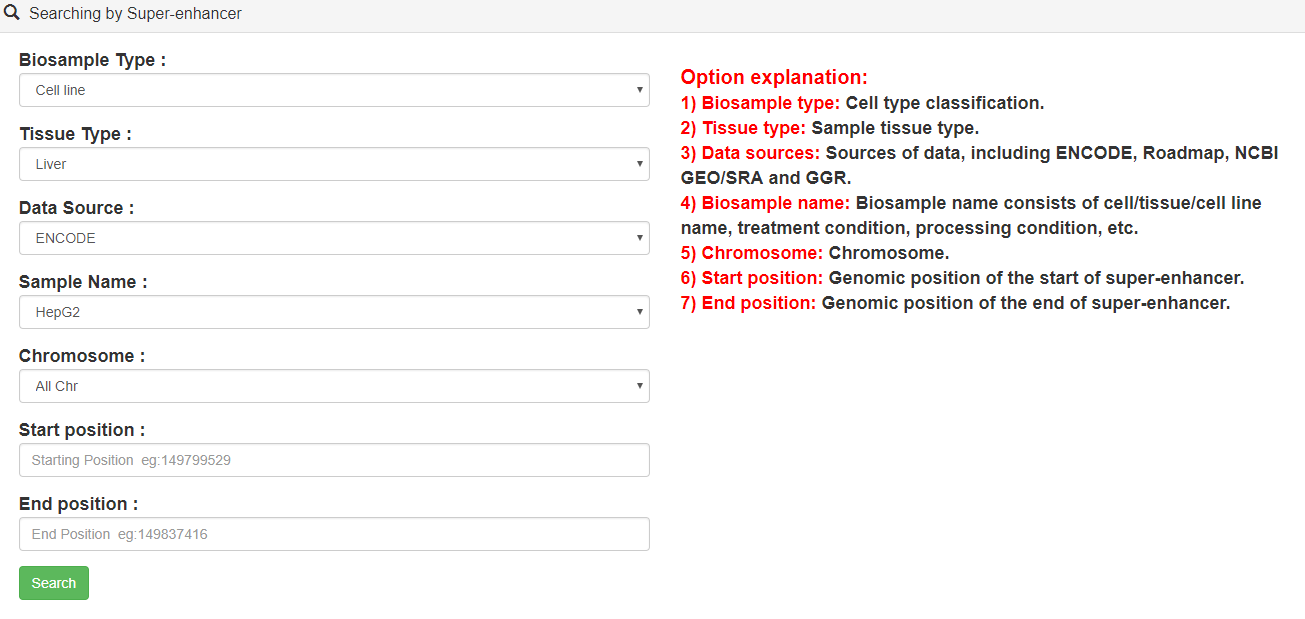Image resolution: width=1305 pixels, height=619 pixels.
Task: Click the green Search button
Action: pos(54,583)
